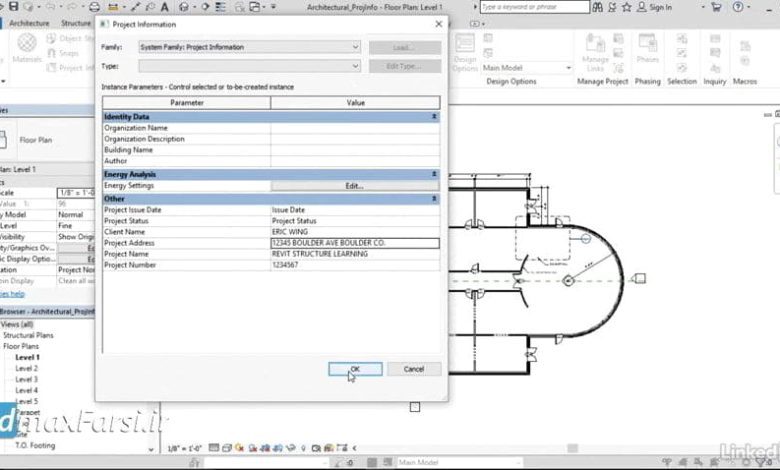Click the Print icon in Quick Access toolbar
780x470 pixels.
[94, 7]
